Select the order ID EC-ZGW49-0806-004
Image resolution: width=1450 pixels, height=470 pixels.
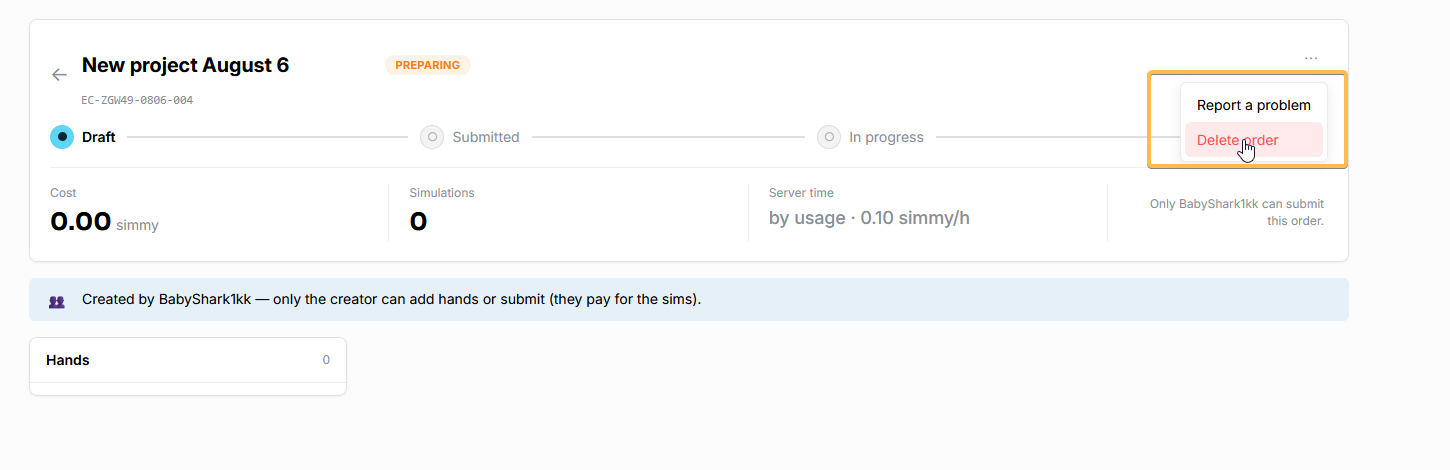point(137,100)
